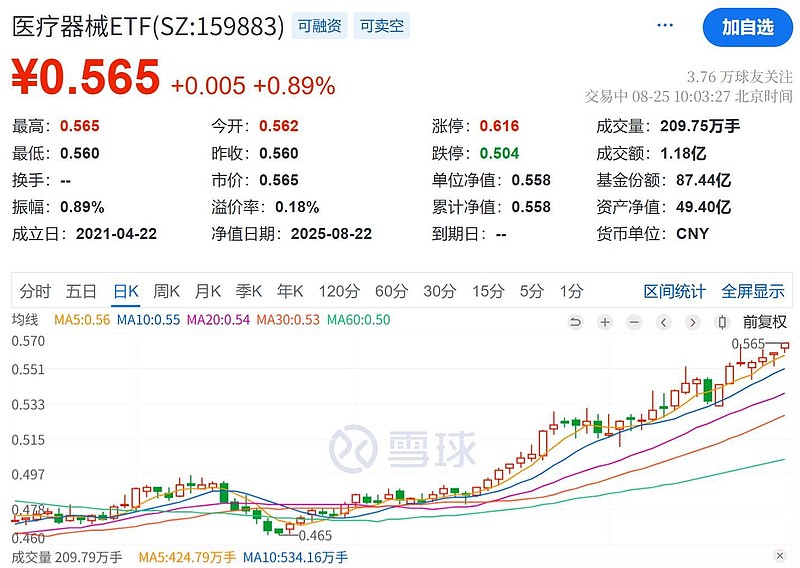
Task: Click the 加自选 add to watchlist button
Action: coord(747,28)
